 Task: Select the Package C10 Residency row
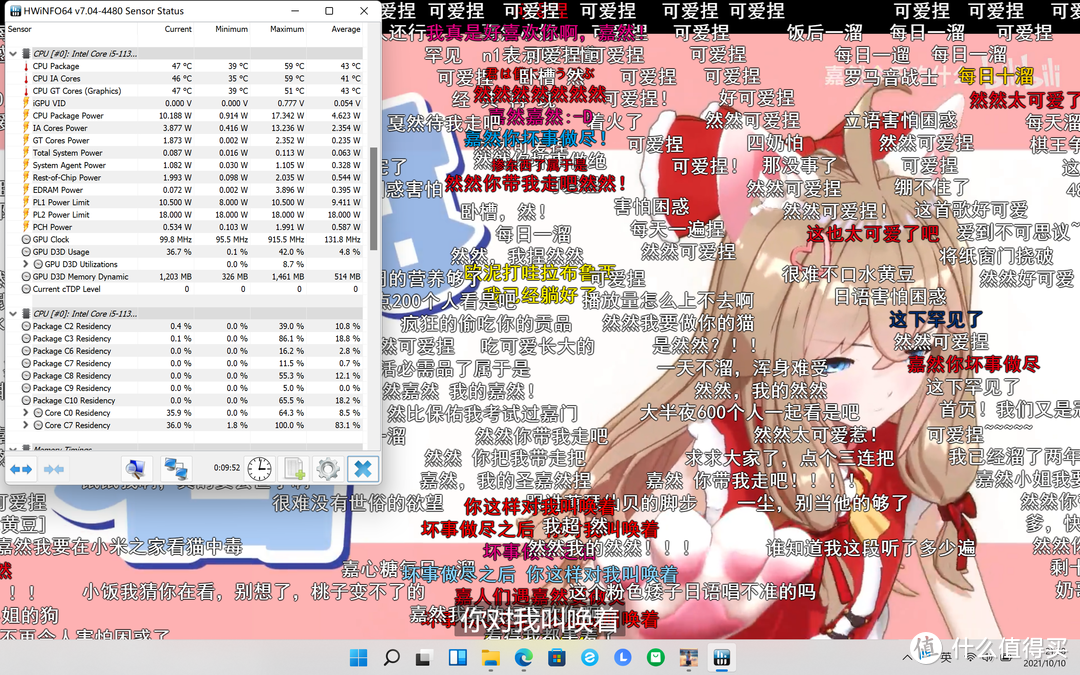point(185,401)
